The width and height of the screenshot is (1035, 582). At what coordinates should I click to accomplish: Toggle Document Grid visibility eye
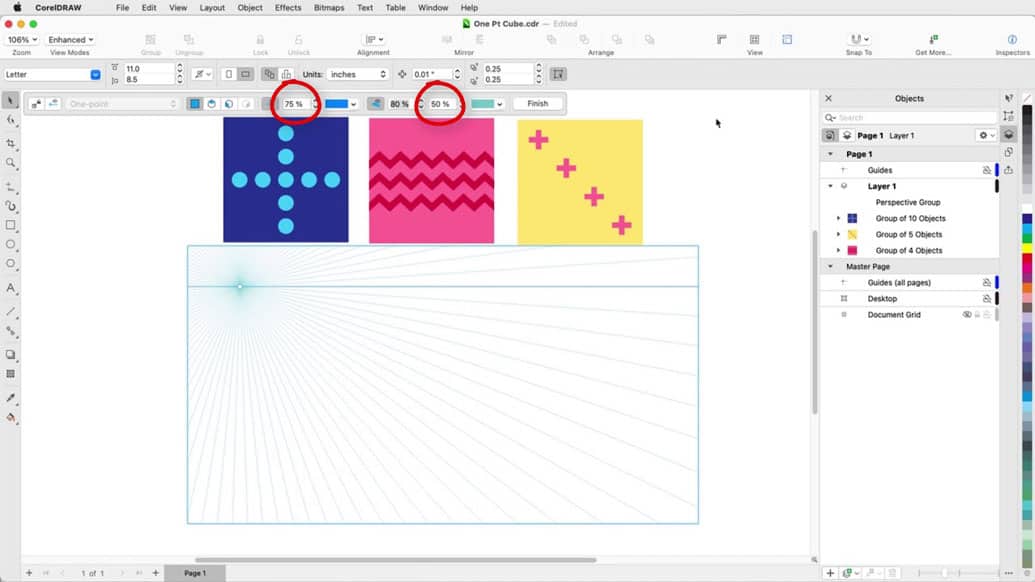point(966,314)
